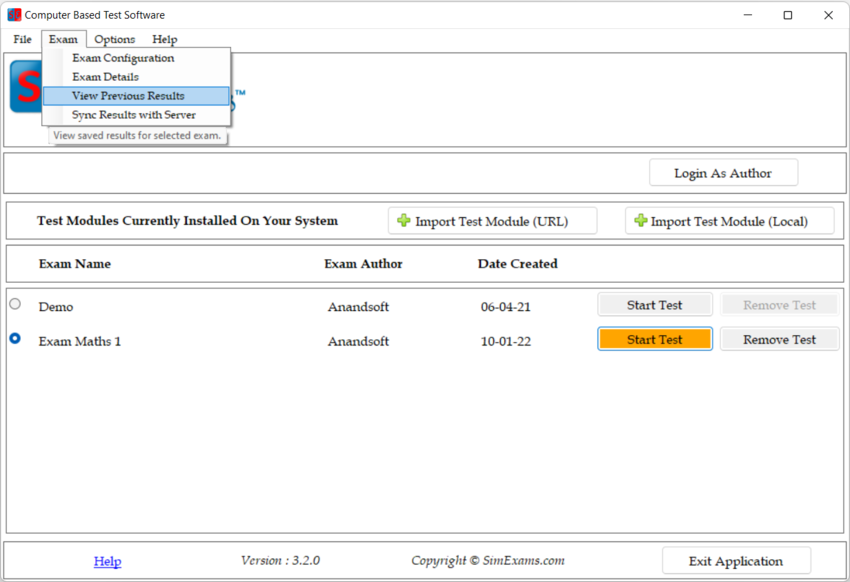Open the Help link at bottom

pyautogui.click(x=107, y=561)
